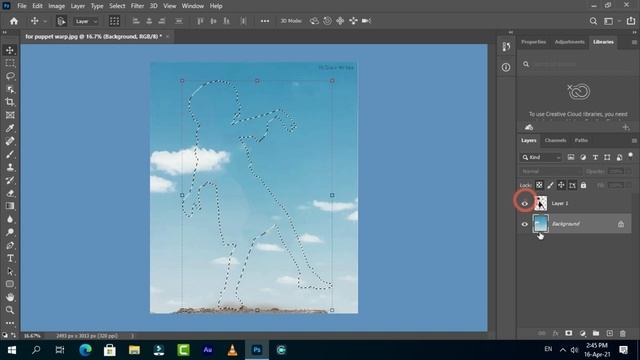Image resolution: width=640 pixels, height=360 pixels.
Task: Hide Layer 1 using its eye icon
Action: pos(525,203)
